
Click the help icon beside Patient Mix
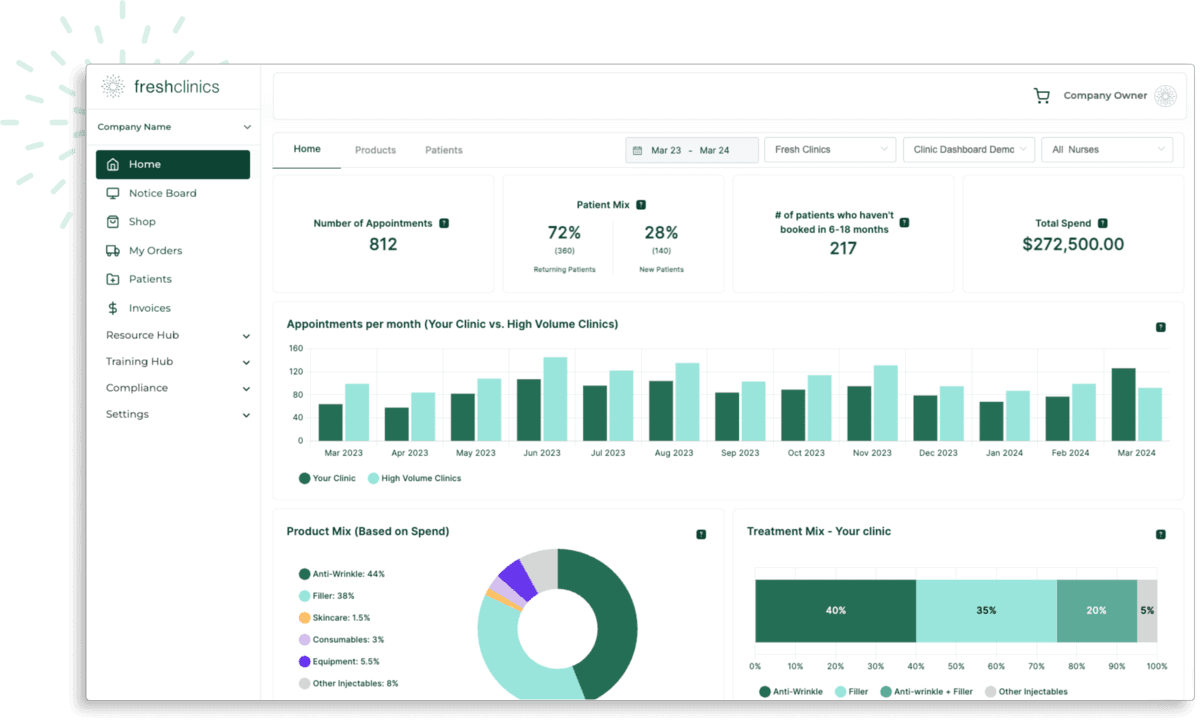[x=640, y=205]
